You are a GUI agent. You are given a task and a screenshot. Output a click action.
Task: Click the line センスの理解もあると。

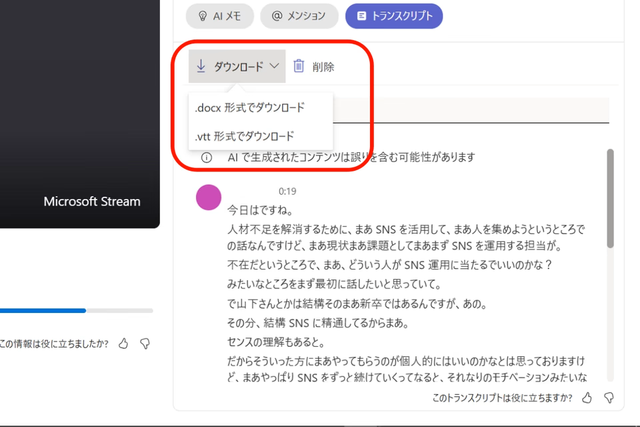click(276, 342)
